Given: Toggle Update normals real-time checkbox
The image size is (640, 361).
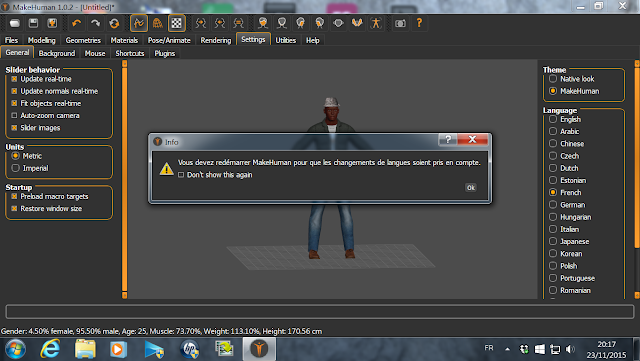Looking at the screenshot, I should click(14, 91).
